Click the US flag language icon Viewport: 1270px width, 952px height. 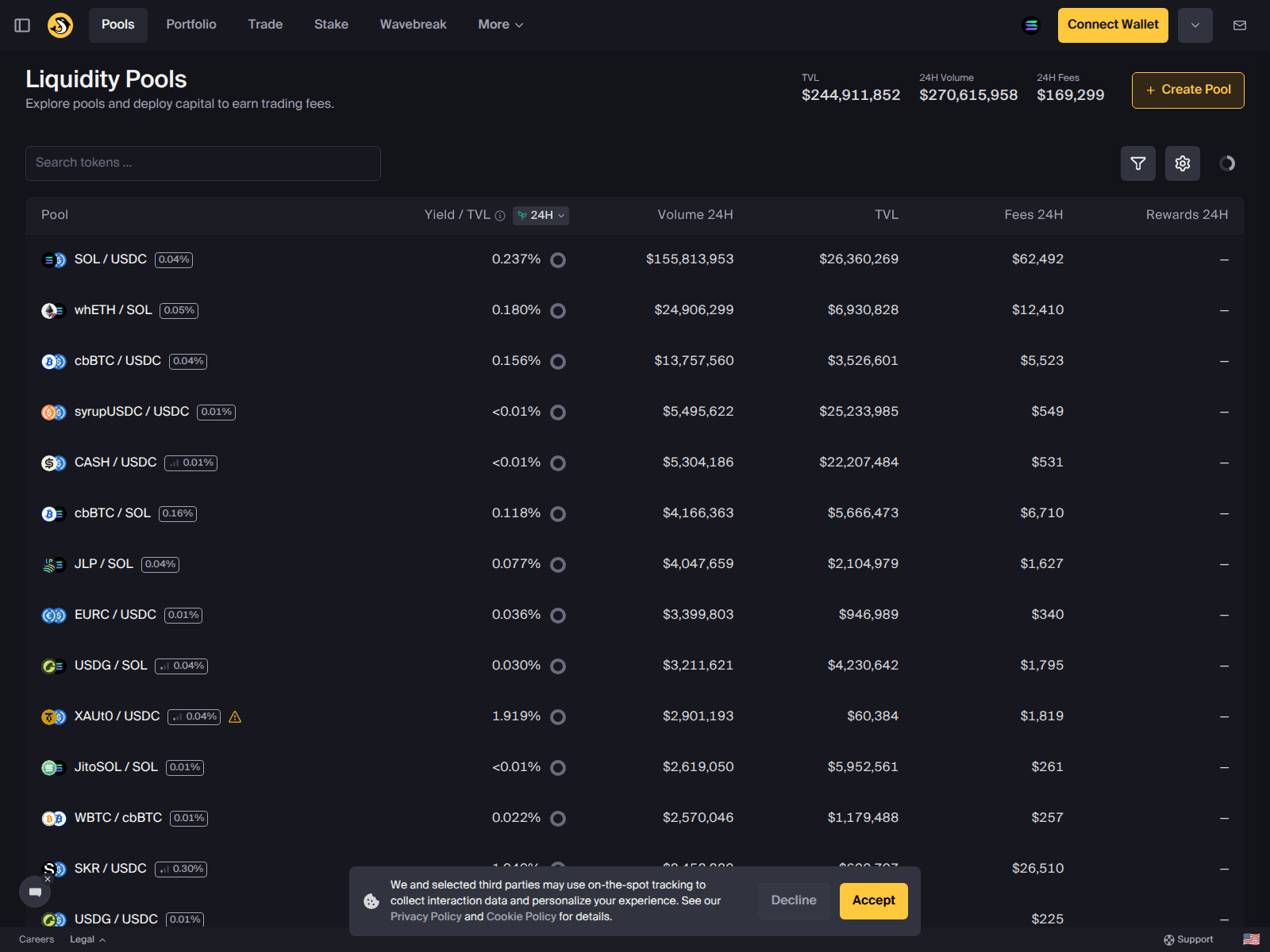[1251, 939]
